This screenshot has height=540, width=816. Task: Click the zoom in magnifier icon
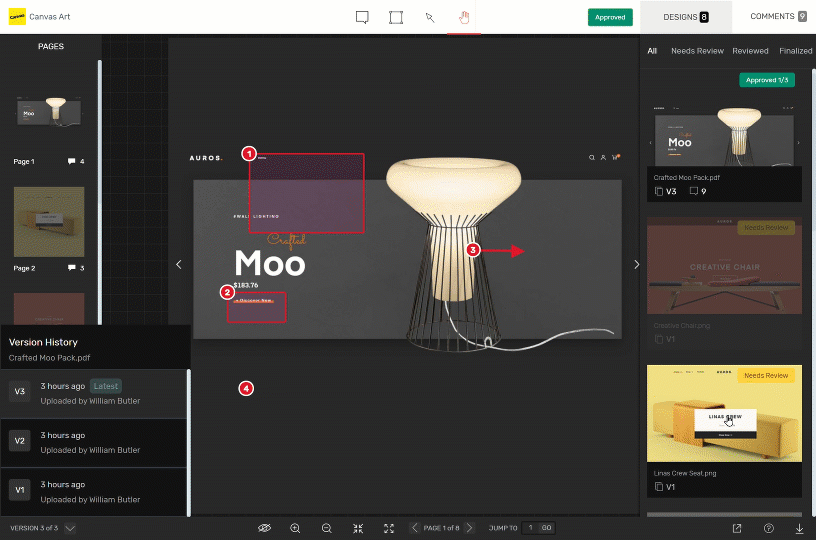point(295,528)
